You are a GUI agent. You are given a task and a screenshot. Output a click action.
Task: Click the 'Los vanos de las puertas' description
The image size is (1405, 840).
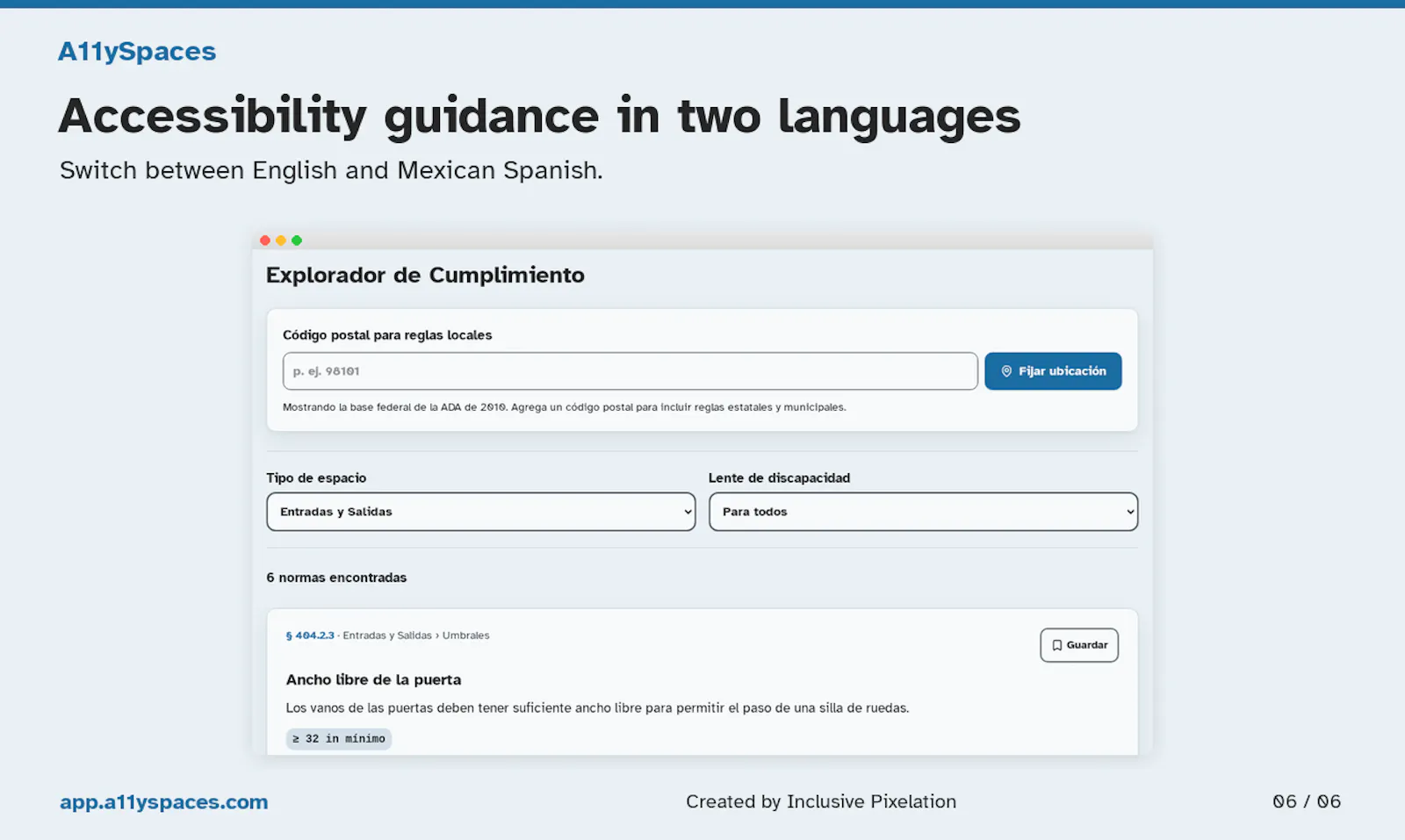point(597,708)
